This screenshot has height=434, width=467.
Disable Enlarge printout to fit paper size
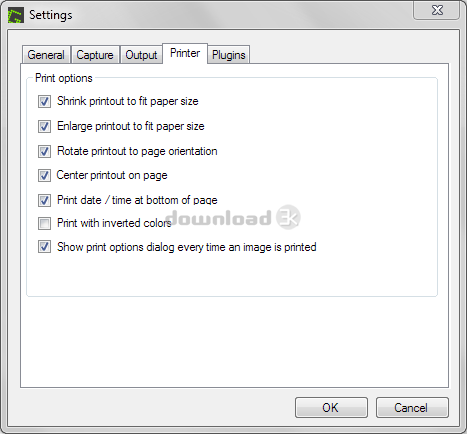coord(44,126)
